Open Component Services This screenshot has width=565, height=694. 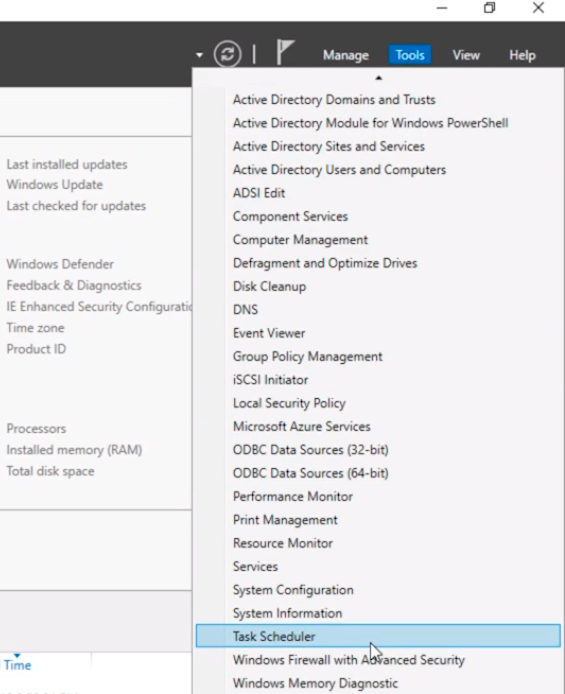[x=290, y=216]
